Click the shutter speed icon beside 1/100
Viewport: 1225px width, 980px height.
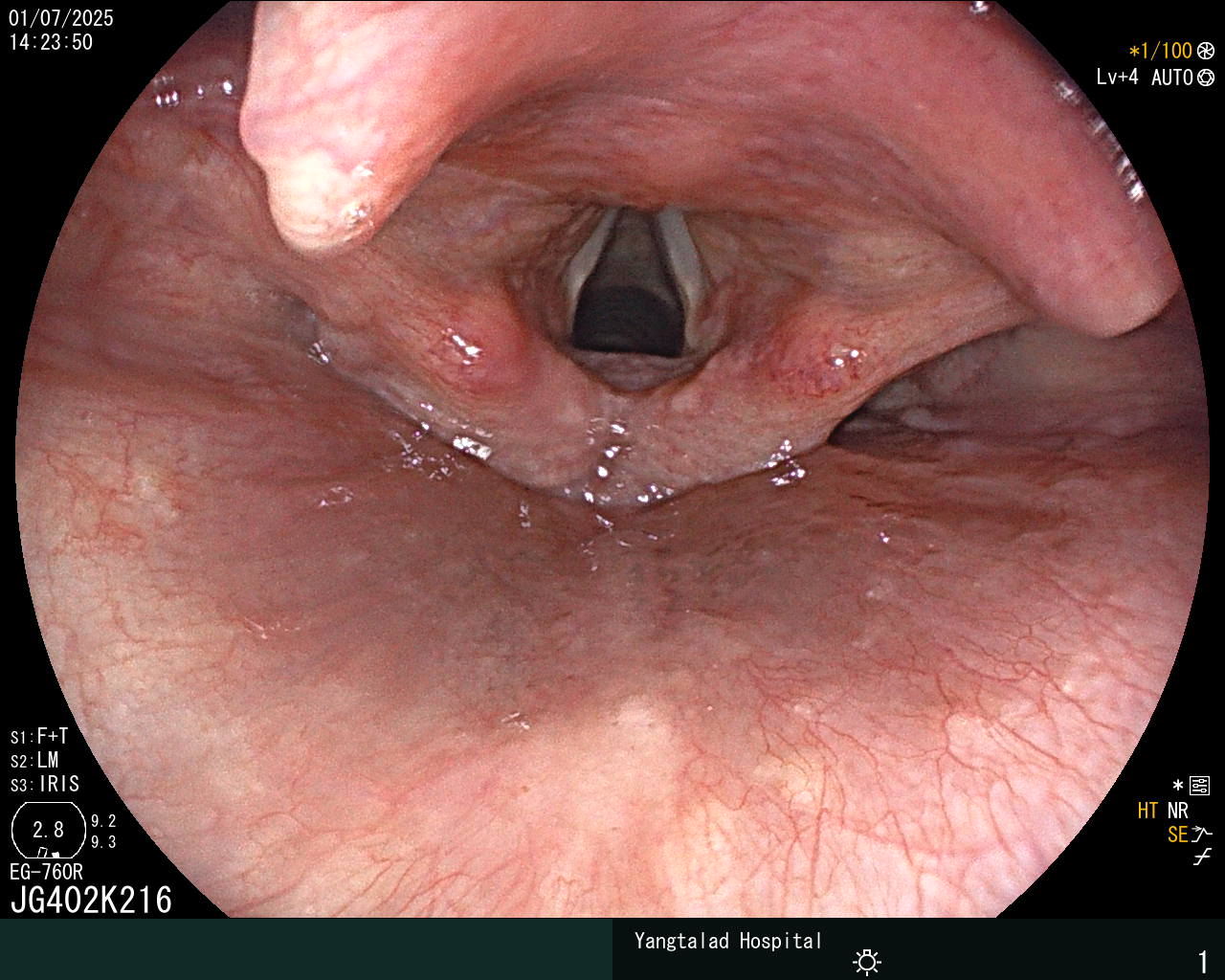point(1206,51)
